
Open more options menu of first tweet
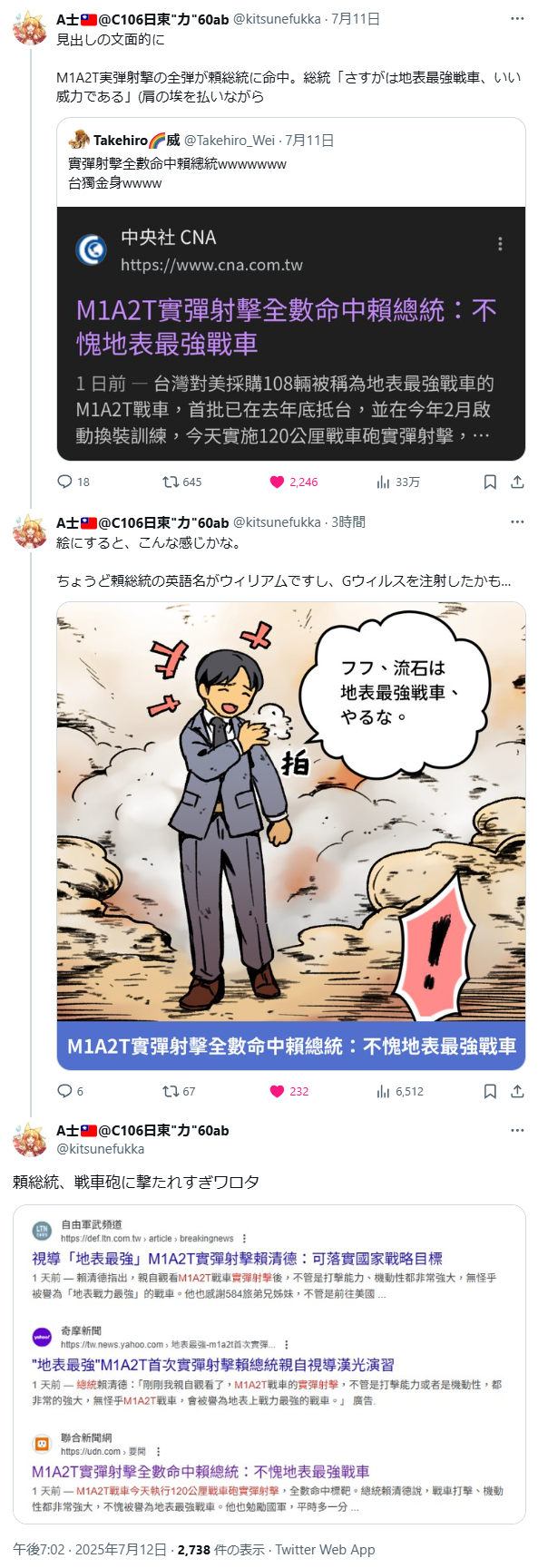tap(517, 19)
